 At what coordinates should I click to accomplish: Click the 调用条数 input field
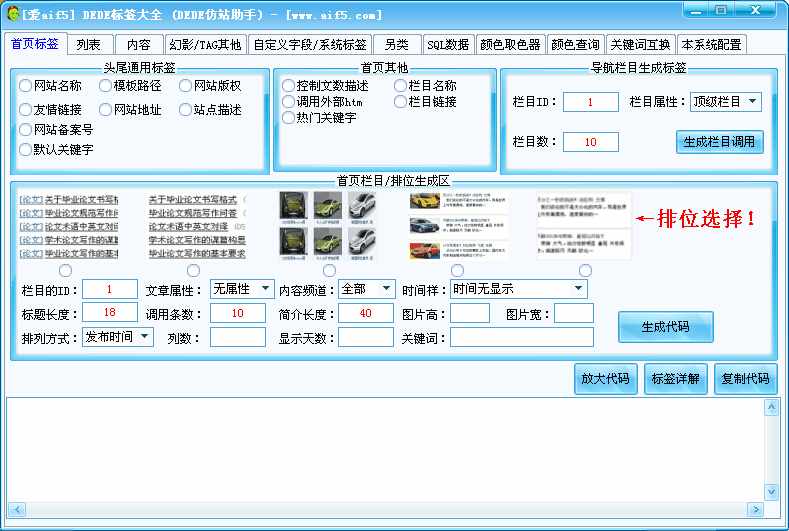(x=238, y=313)
